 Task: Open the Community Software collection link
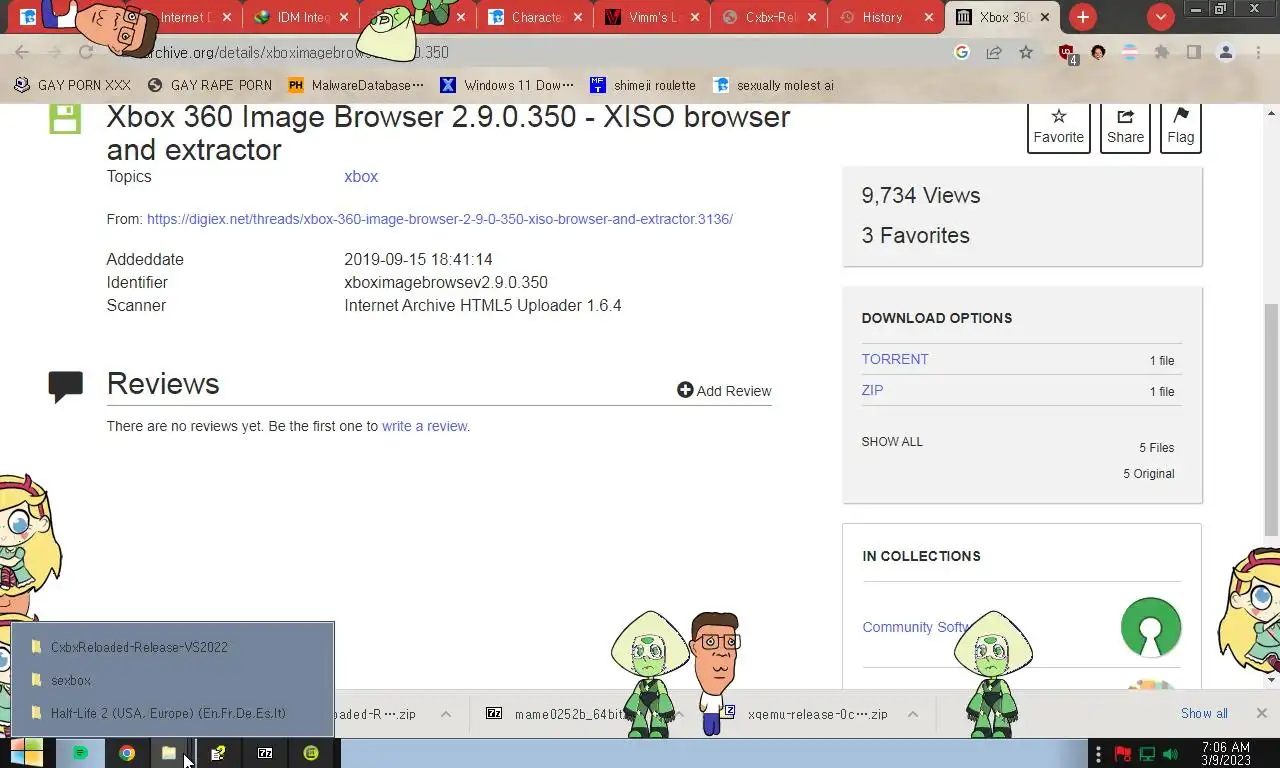point(916,627)
